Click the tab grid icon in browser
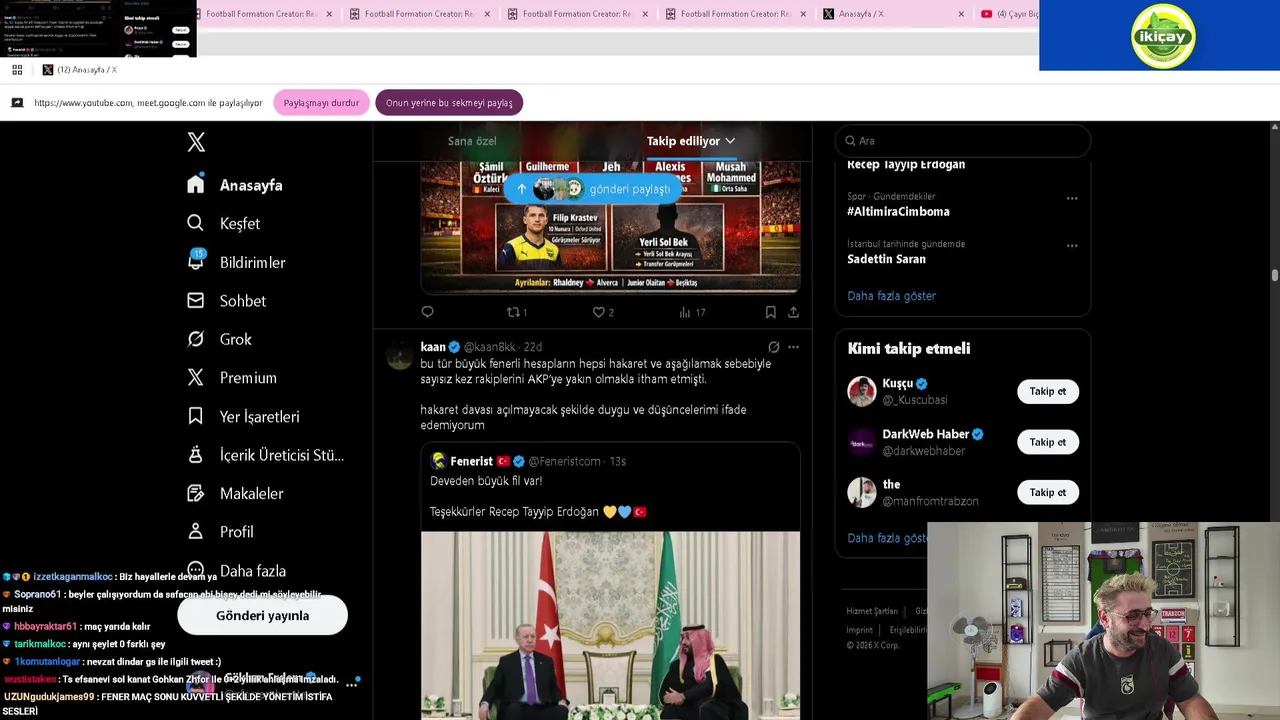 click(17, 69)
